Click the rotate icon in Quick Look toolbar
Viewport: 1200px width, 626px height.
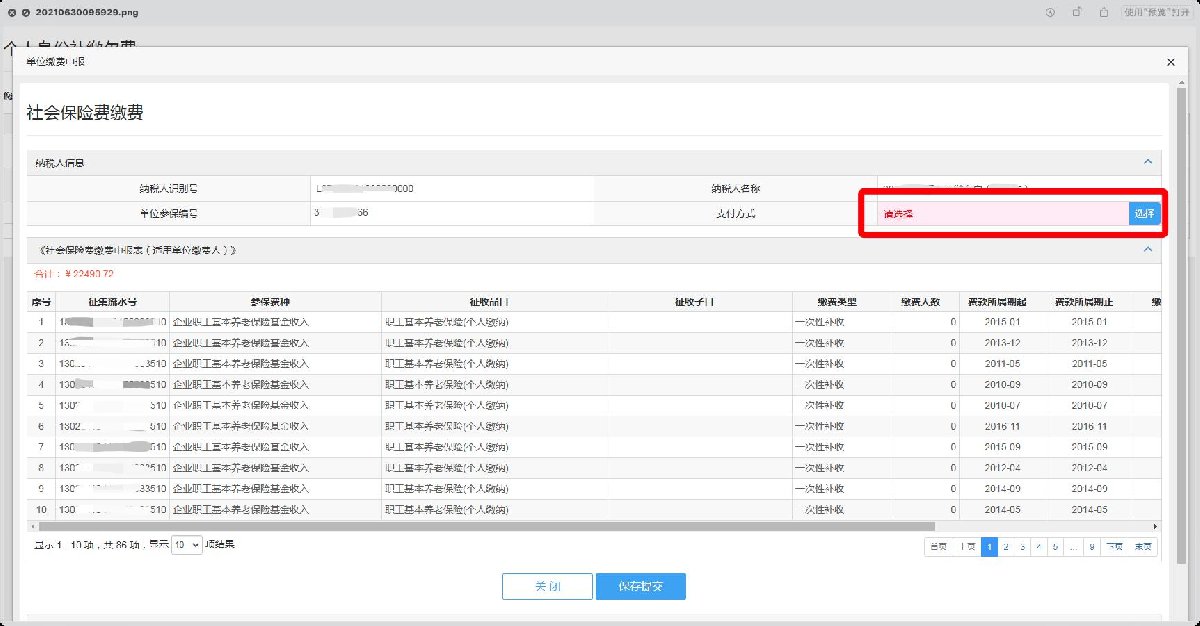(x=1077, y=12)
